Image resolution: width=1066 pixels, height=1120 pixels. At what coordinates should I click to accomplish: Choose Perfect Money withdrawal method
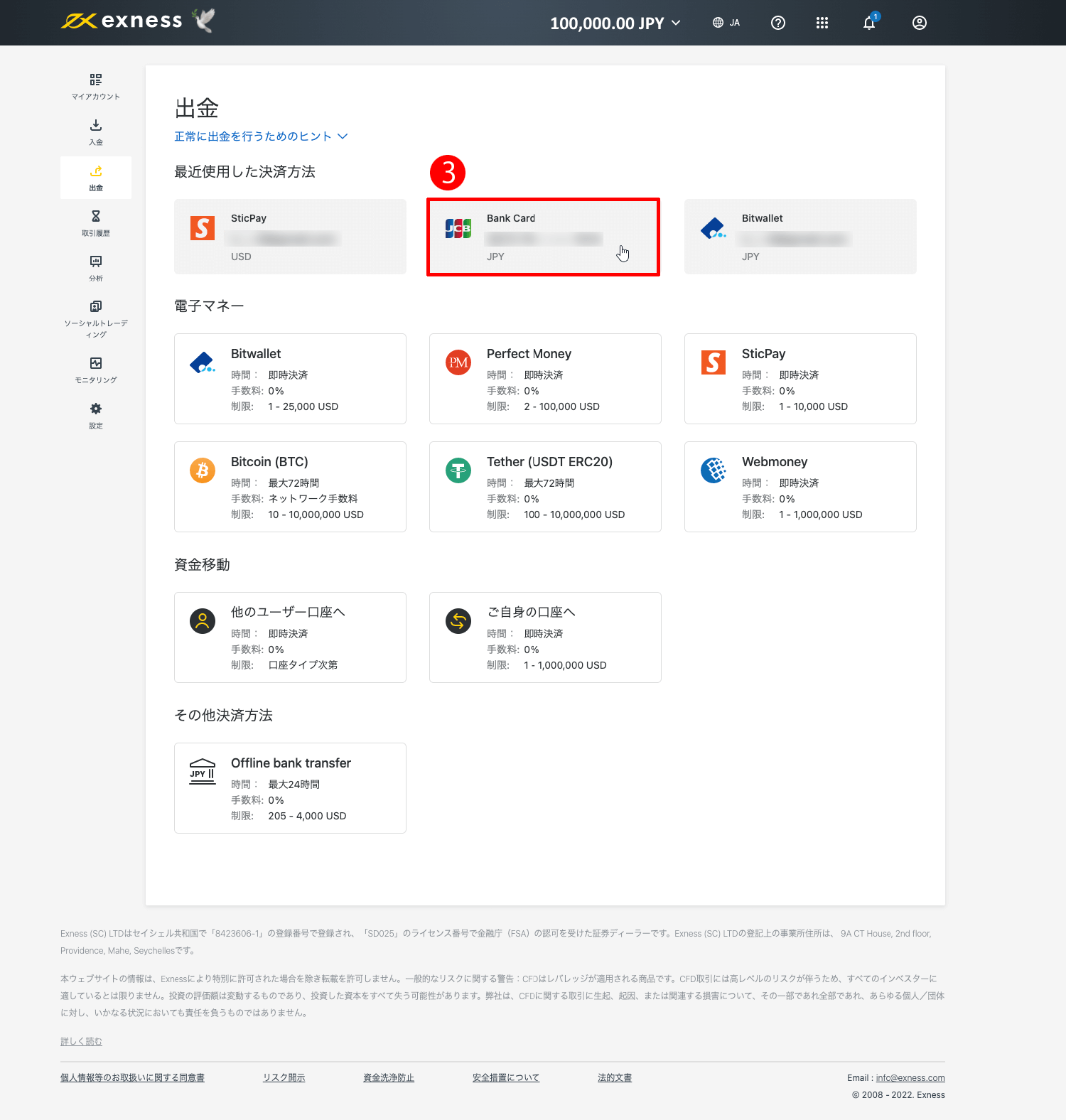point(545,379)
